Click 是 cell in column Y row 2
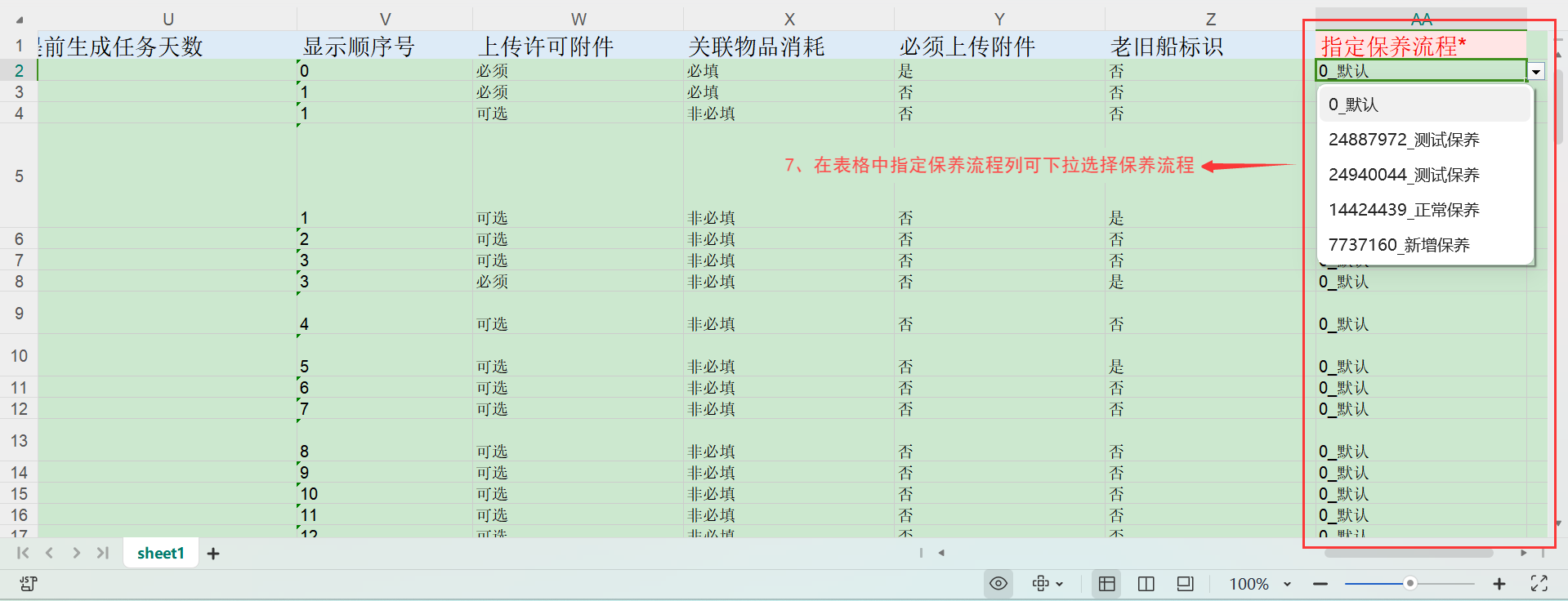The image size is (1568, 601). 999,70
